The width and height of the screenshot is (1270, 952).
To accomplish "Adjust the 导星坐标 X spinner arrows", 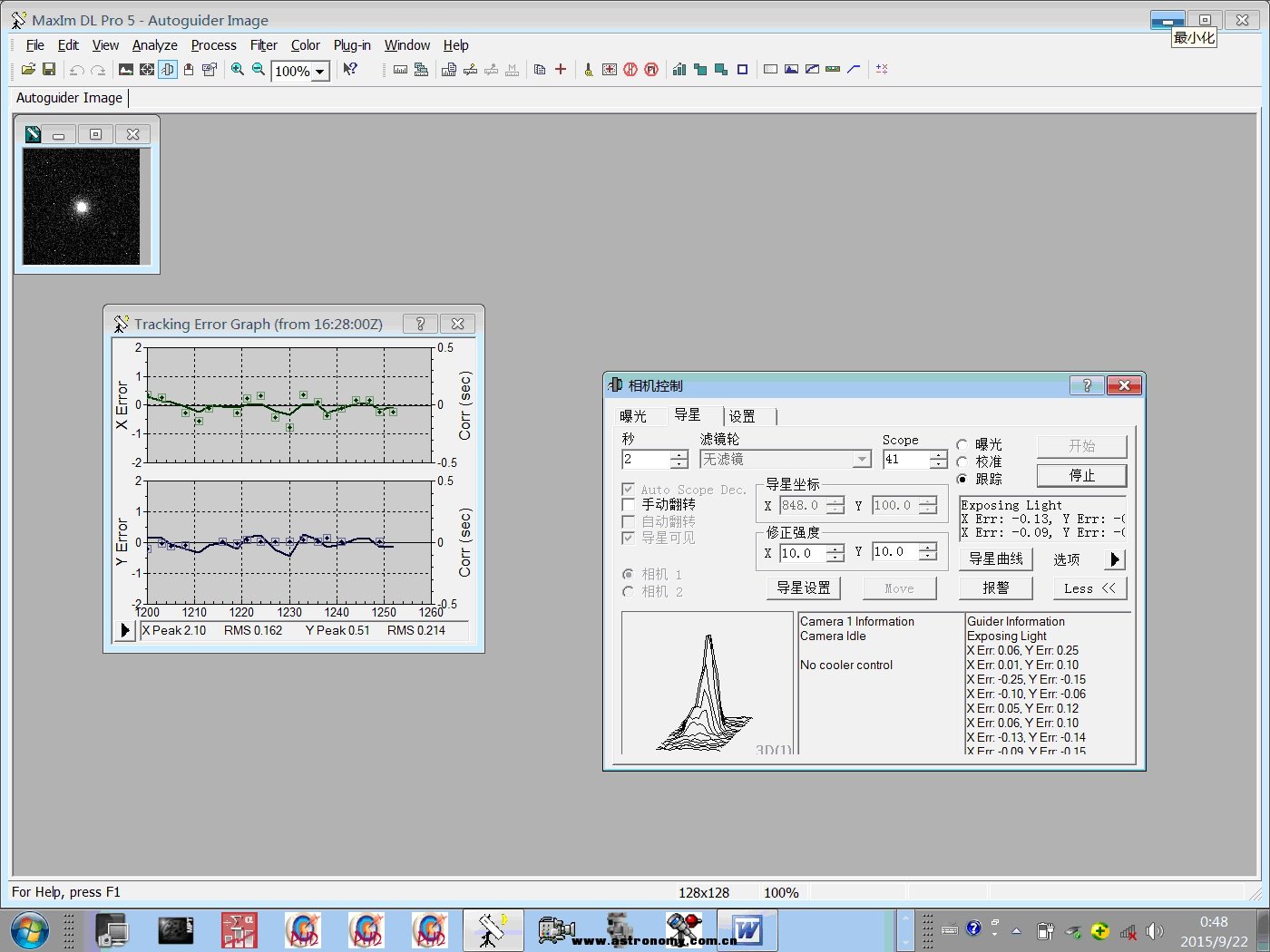I will pos(835,506).
